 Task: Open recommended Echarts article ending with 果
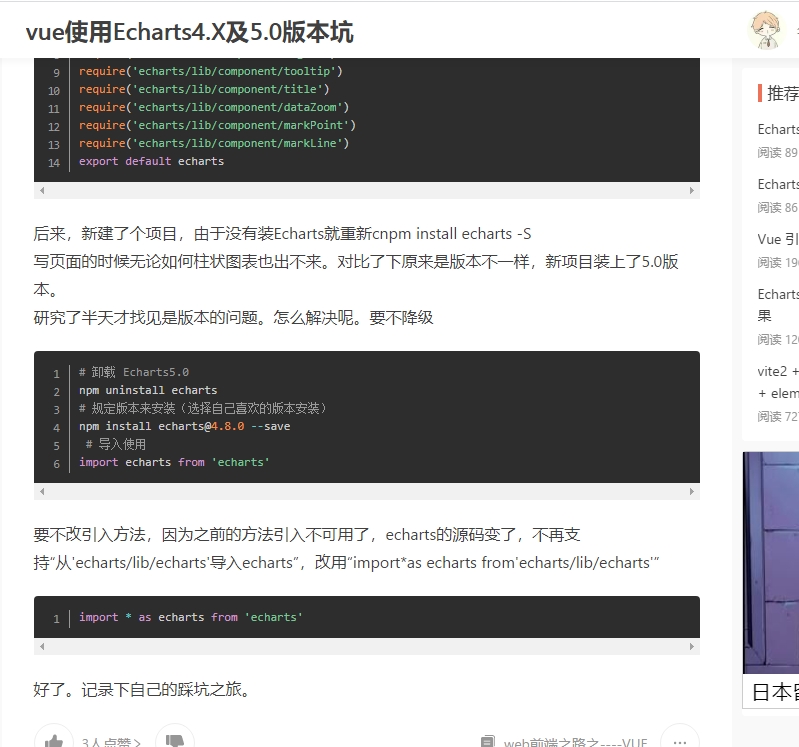pos(778,305)
